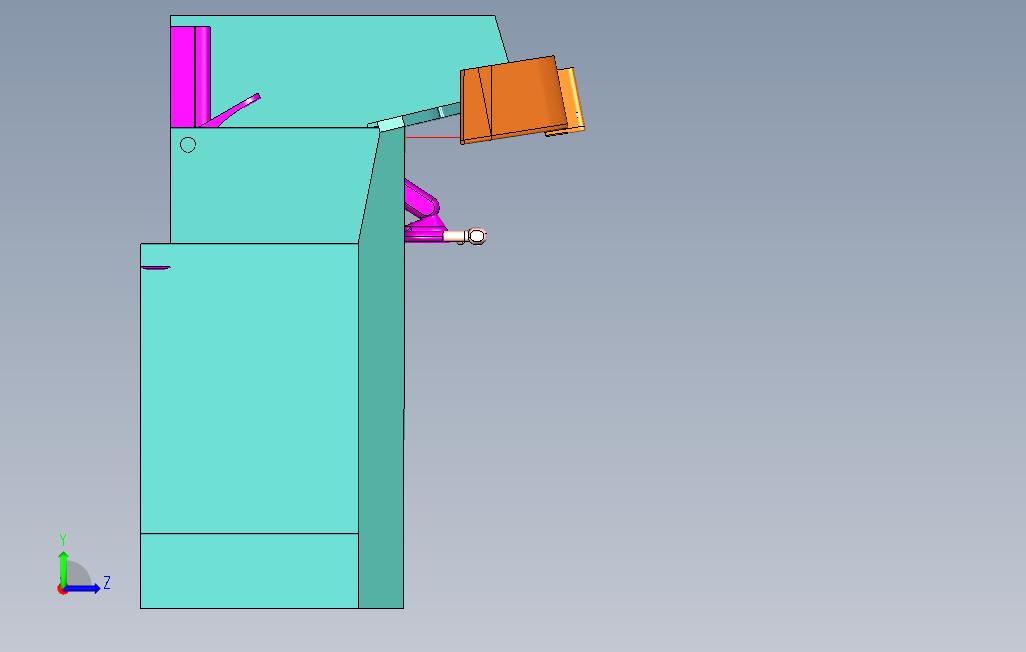This screenshot has height=652, width=1026.
Task: Select the large cyan lower cabinet front face
Action: 249,388
